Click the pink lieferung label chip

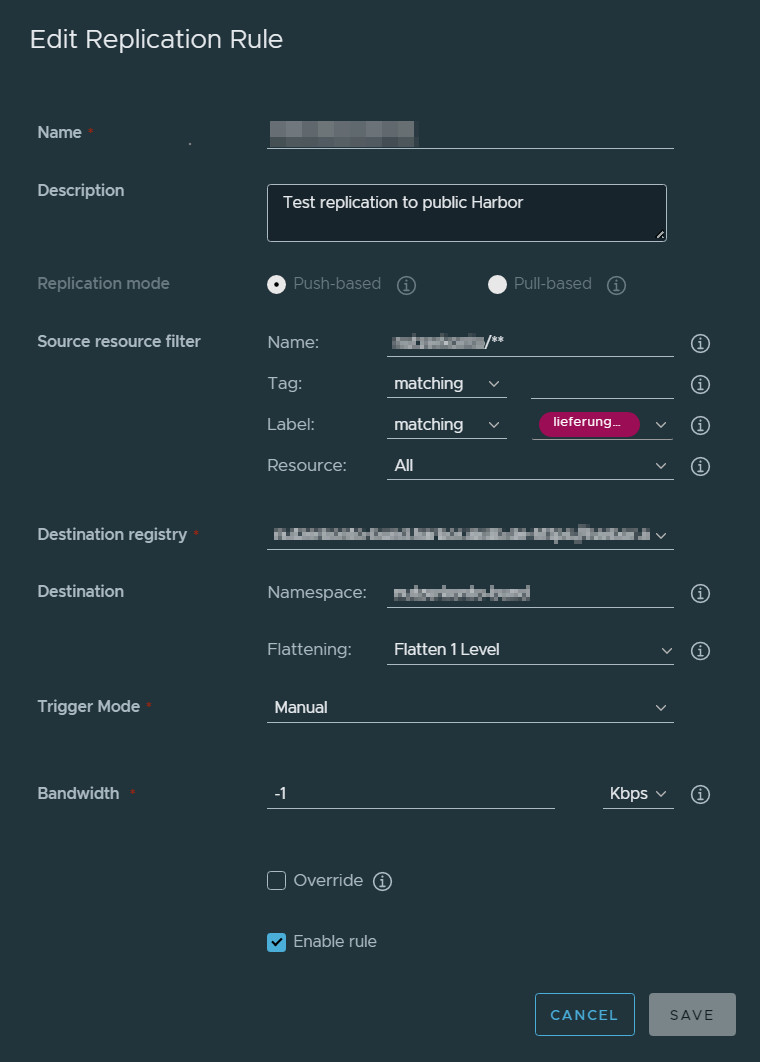coord(587,424)
